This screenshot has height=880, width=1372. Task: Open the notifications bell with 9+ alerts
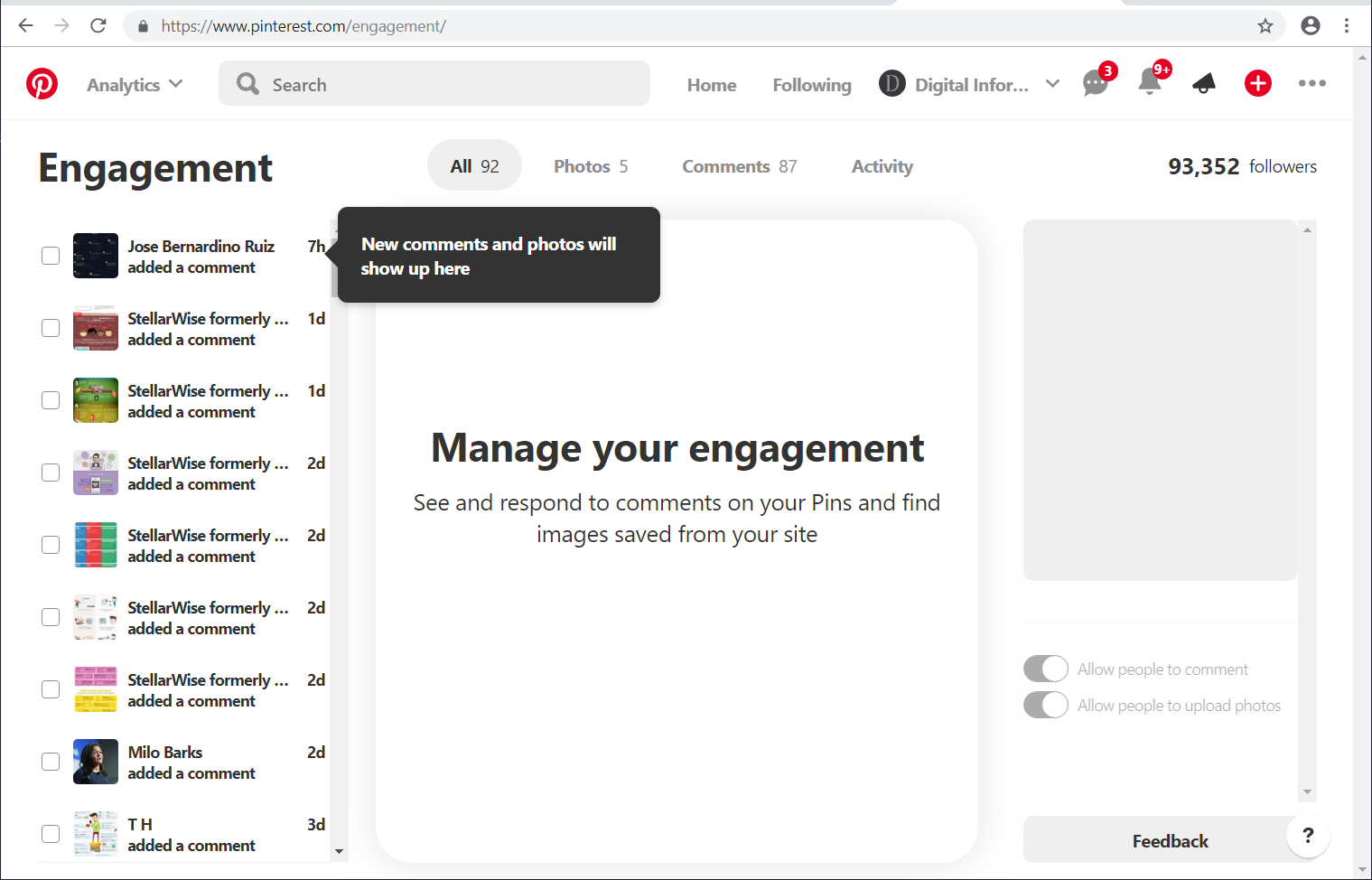click(1149, 83)
